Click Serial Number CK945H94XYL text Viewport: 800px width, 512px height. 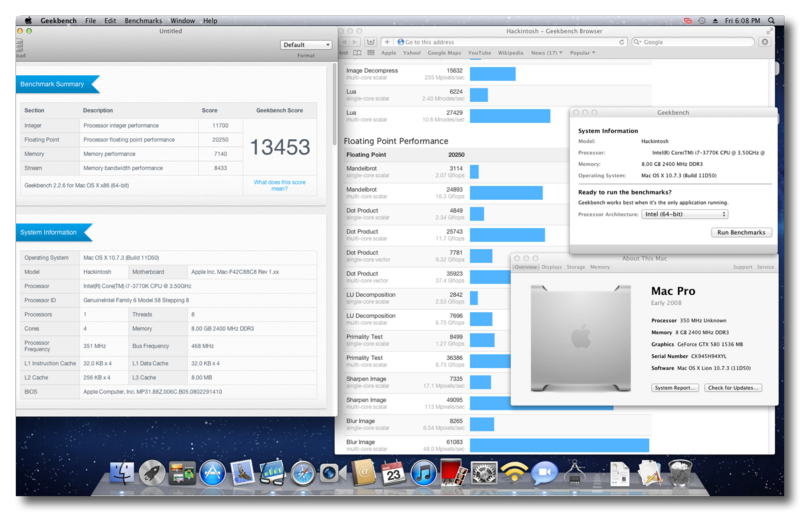(x=689, y=356)
